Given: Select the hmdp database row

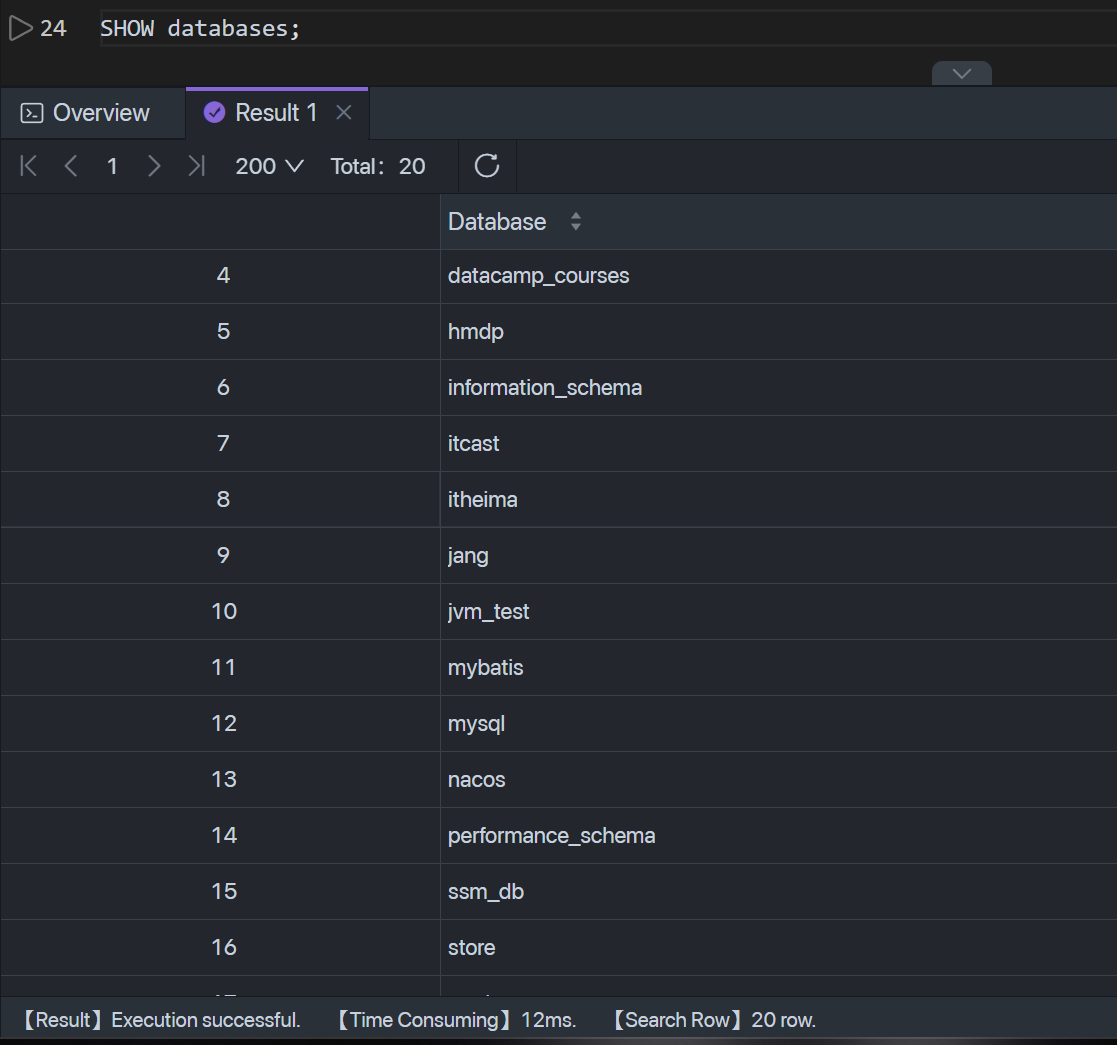Looking at the screenshot, I should (475, 331).
